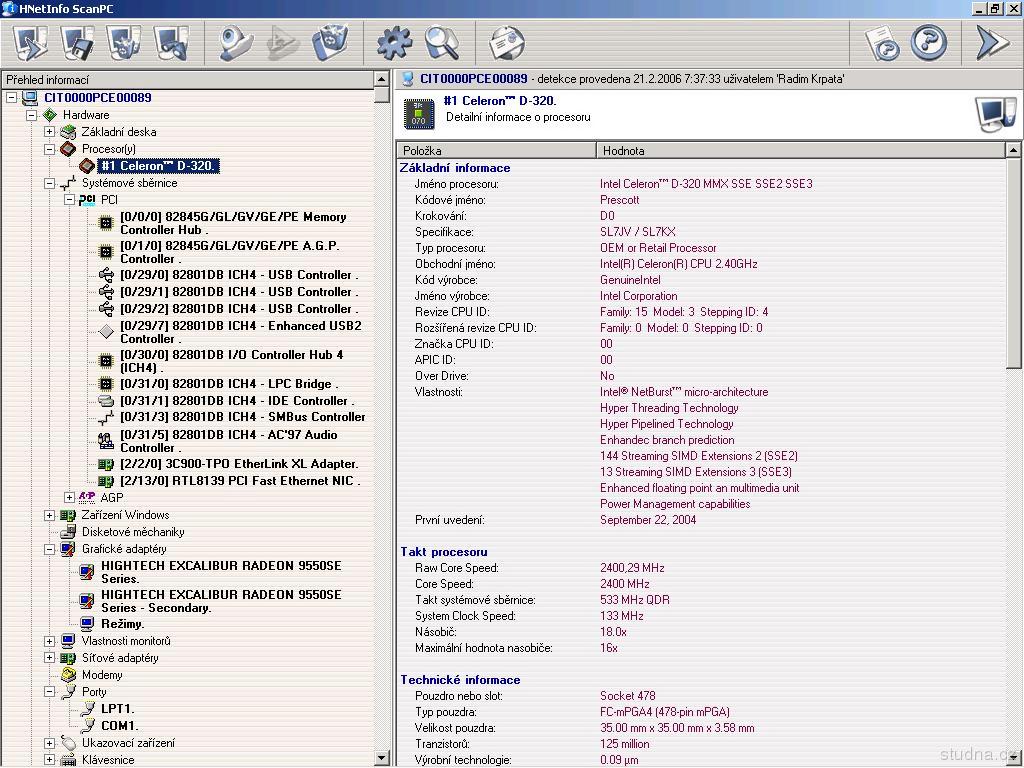Click the envelope mail icon in toolbar
Viewport: 1024px width, 768px height.
[x=507, y=43]
